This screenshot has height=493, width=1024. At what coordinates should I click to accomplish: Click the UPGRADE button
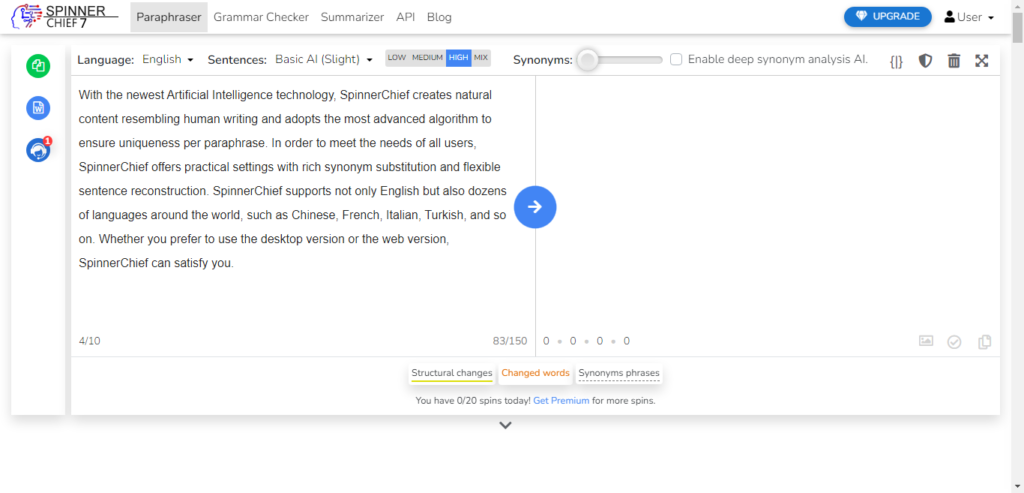coord(888,17)
